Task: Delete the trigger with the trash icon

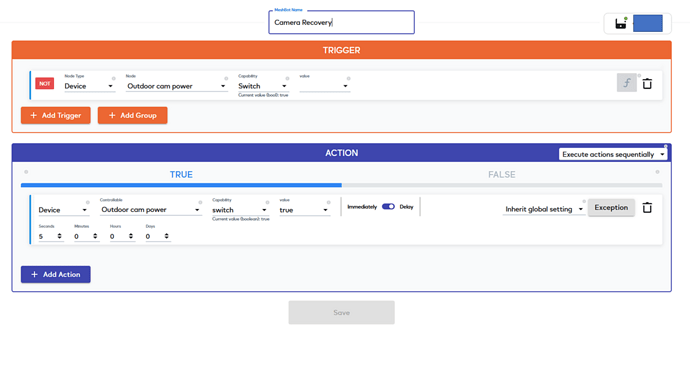Action: coord(647,84)
